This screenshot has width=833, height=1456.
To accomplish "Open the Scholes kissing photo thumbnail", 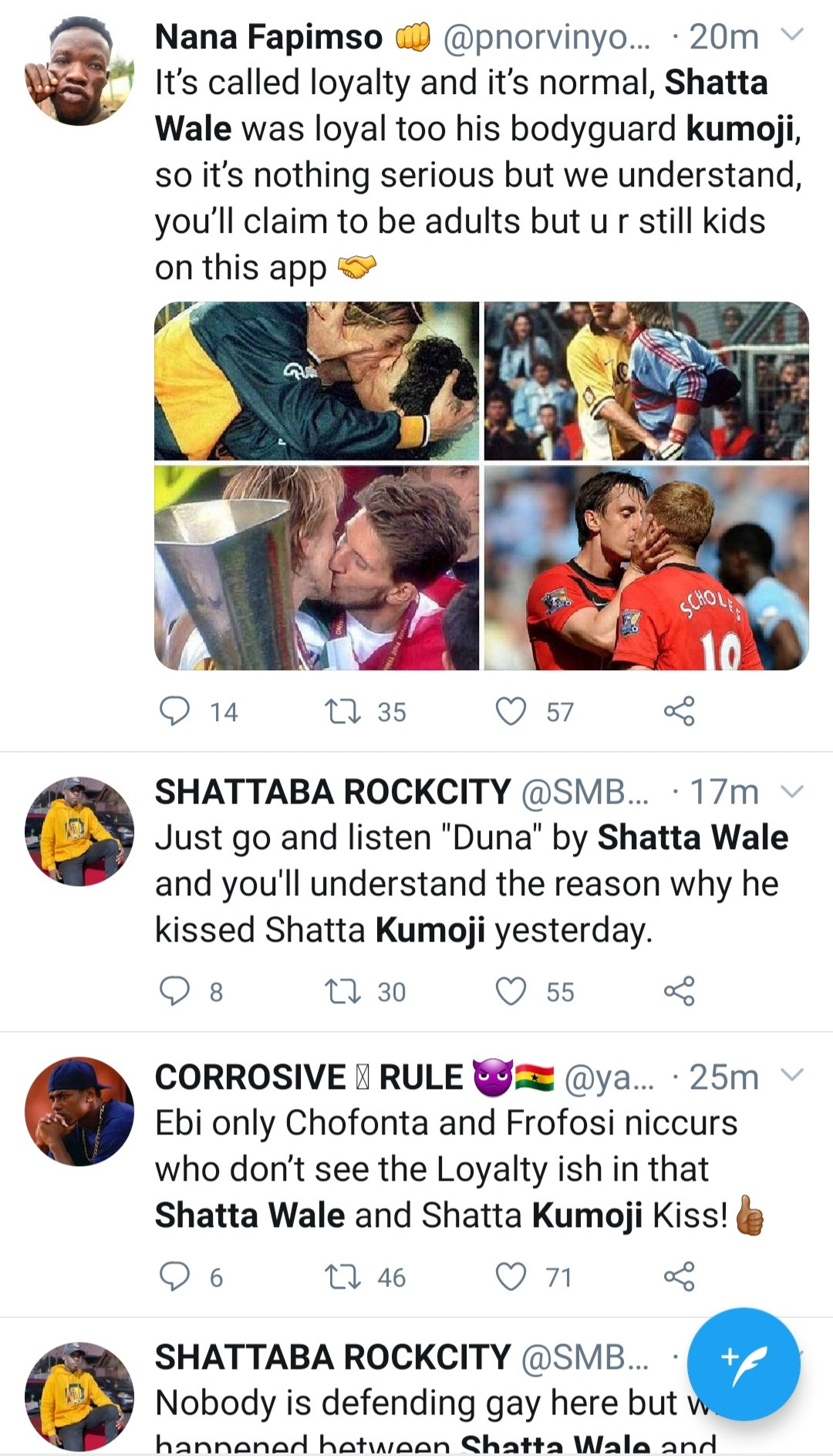I will coord(646,568).
